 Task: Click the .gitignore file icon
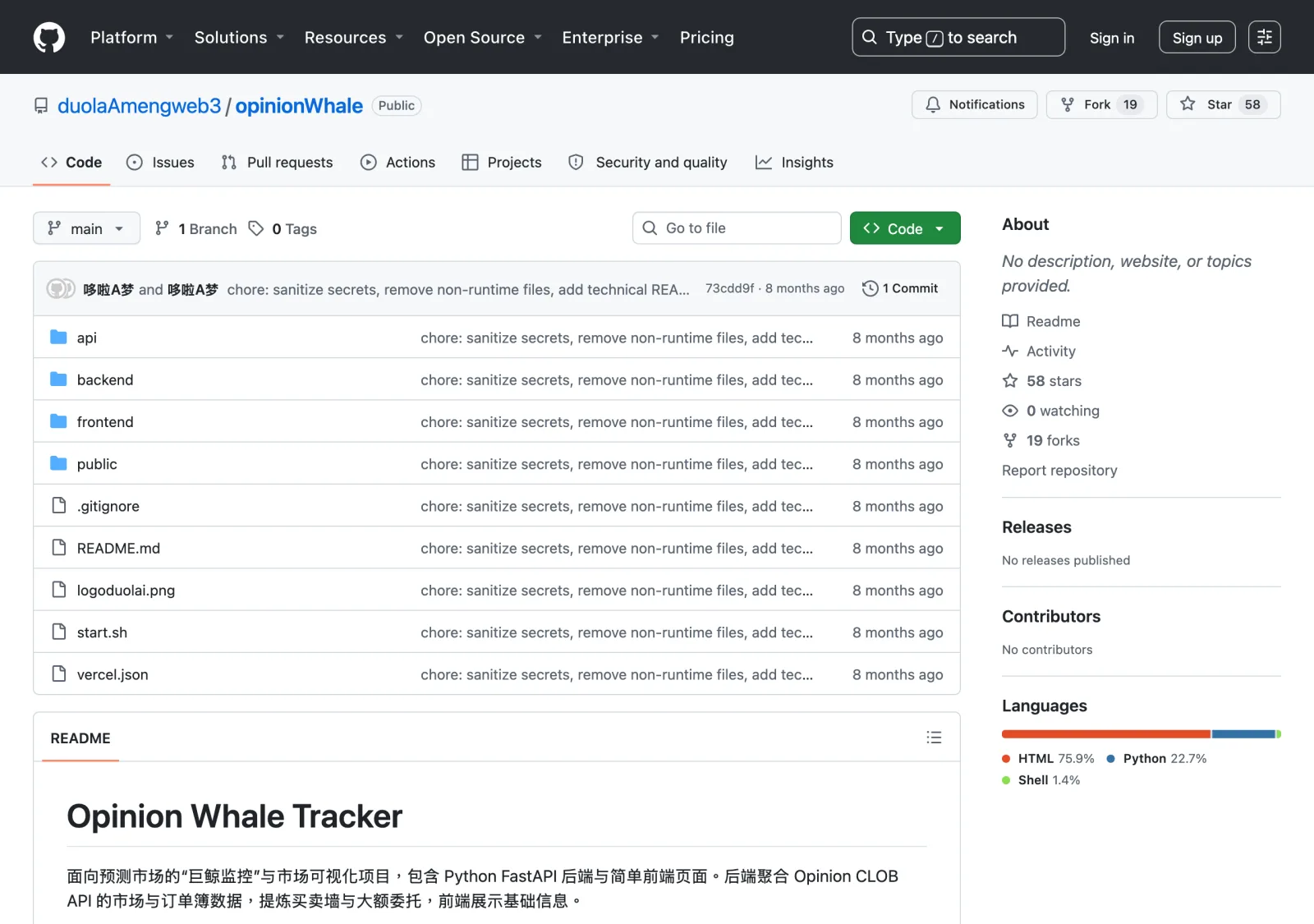click(58, 505)
